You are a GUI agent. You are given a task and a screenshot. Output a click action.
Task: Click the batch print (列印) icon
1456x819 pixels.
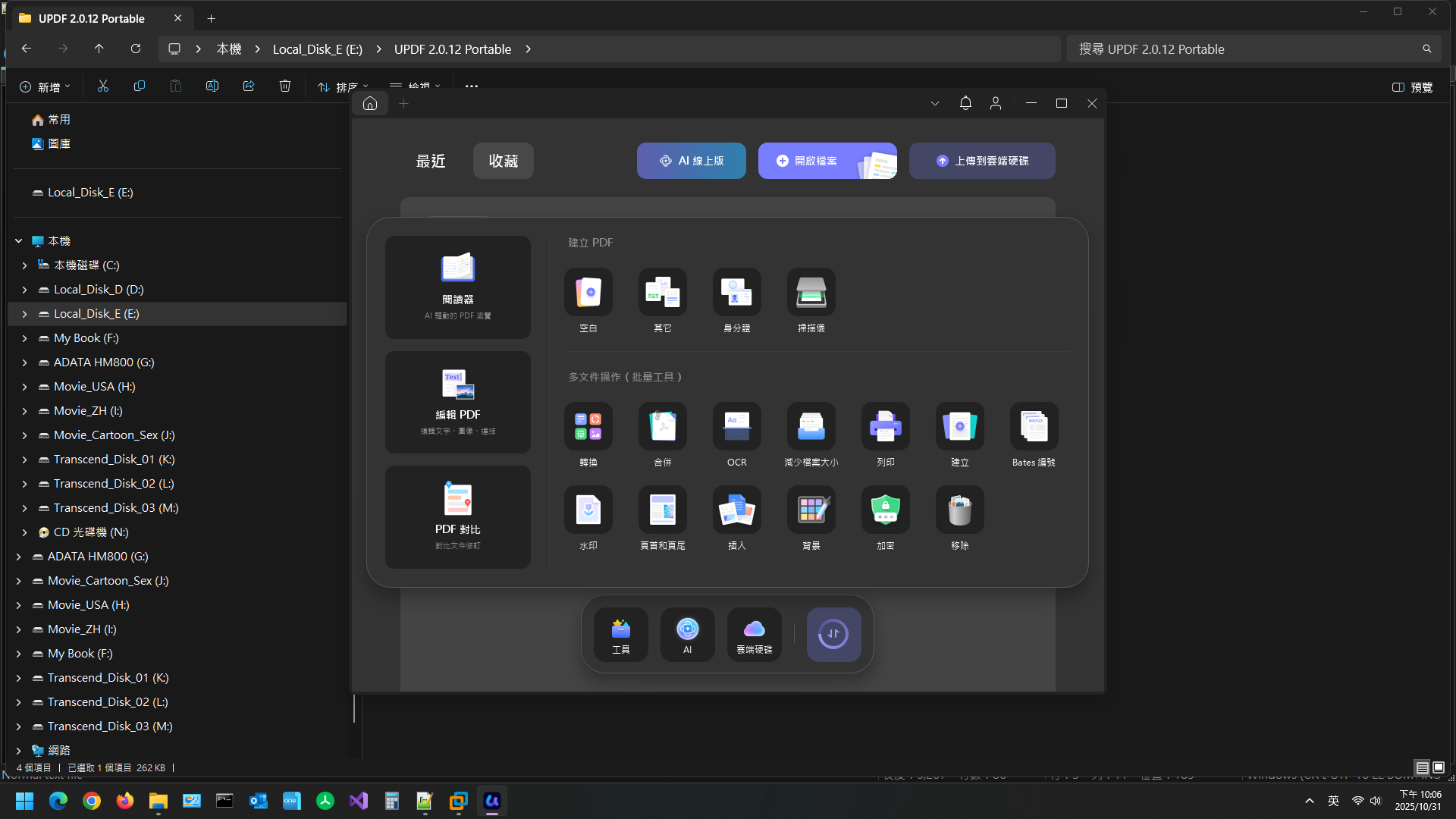tap(885, 427)
